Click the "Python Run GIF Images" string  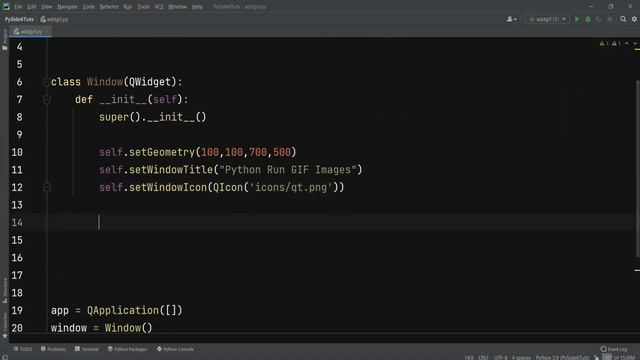pos(288,170)
